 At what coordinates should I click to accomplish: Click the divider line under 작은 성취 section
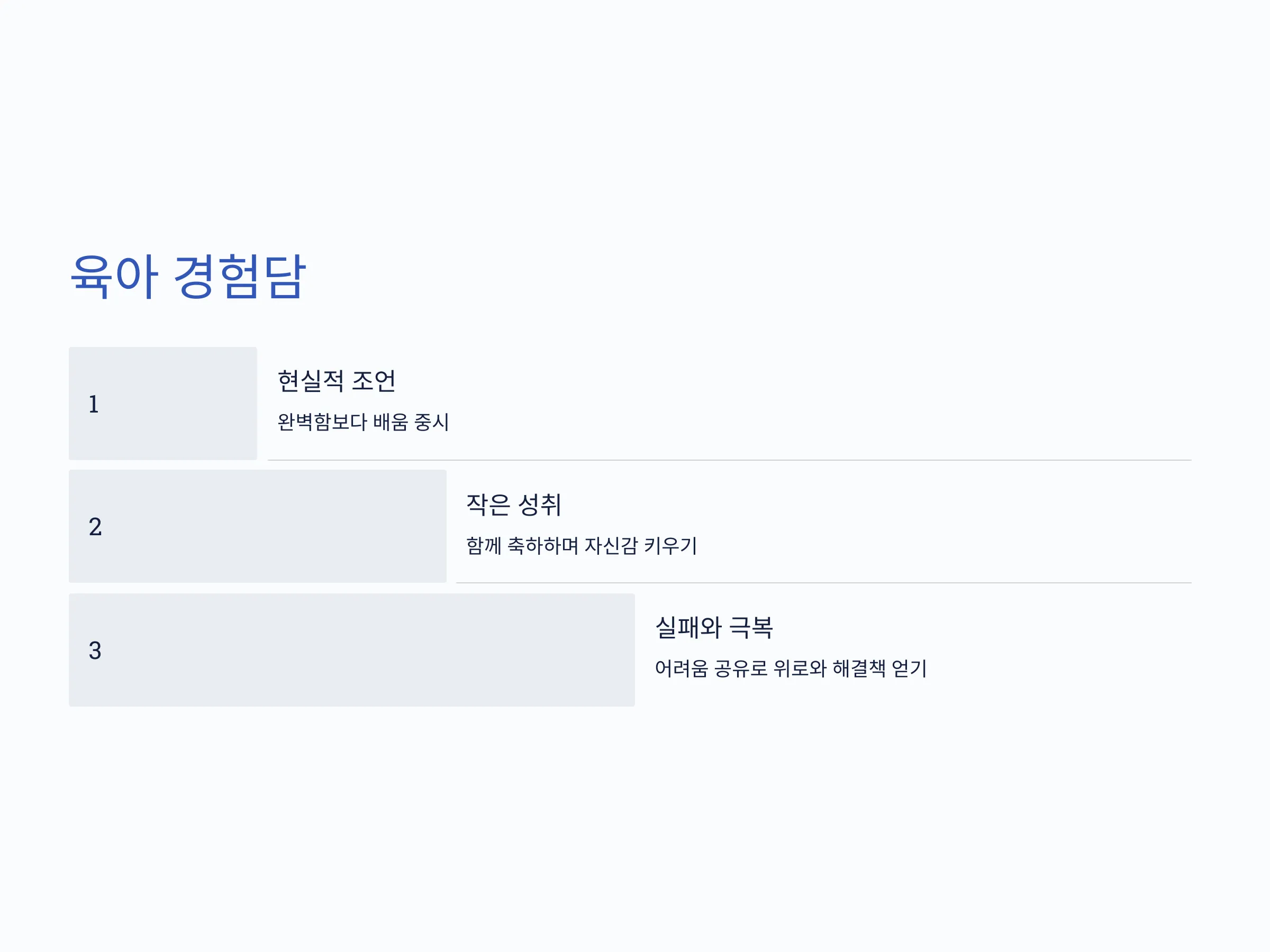pos(824,583)
